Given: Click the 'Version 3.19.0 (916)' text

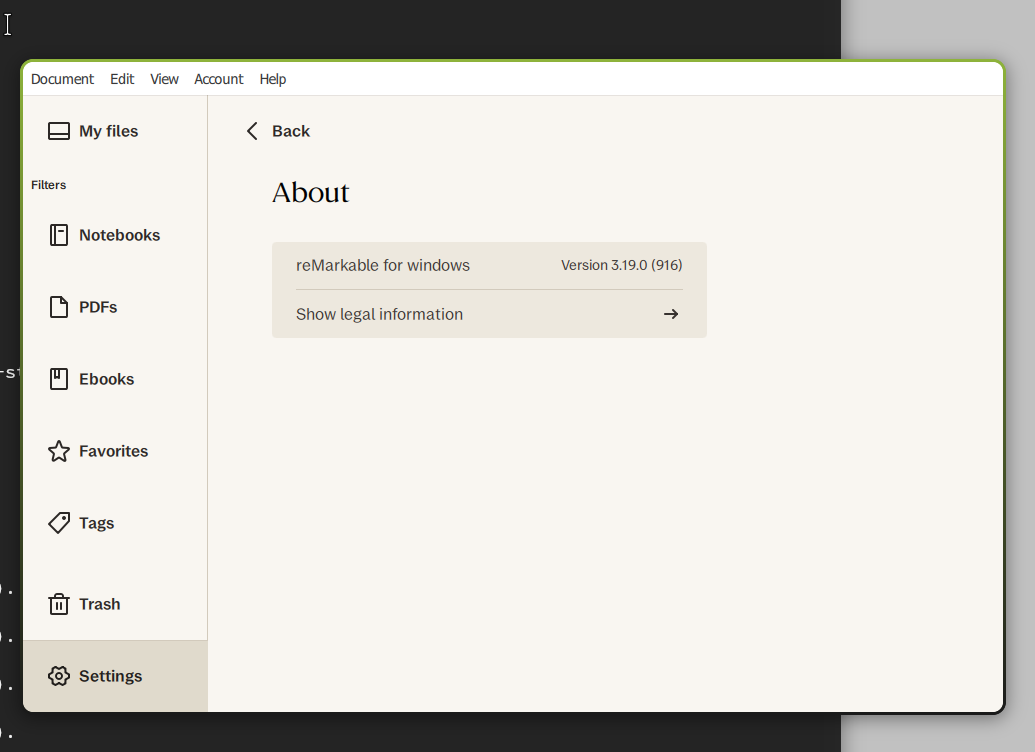Looking at the screenshot, I should [x=622, y=265].
